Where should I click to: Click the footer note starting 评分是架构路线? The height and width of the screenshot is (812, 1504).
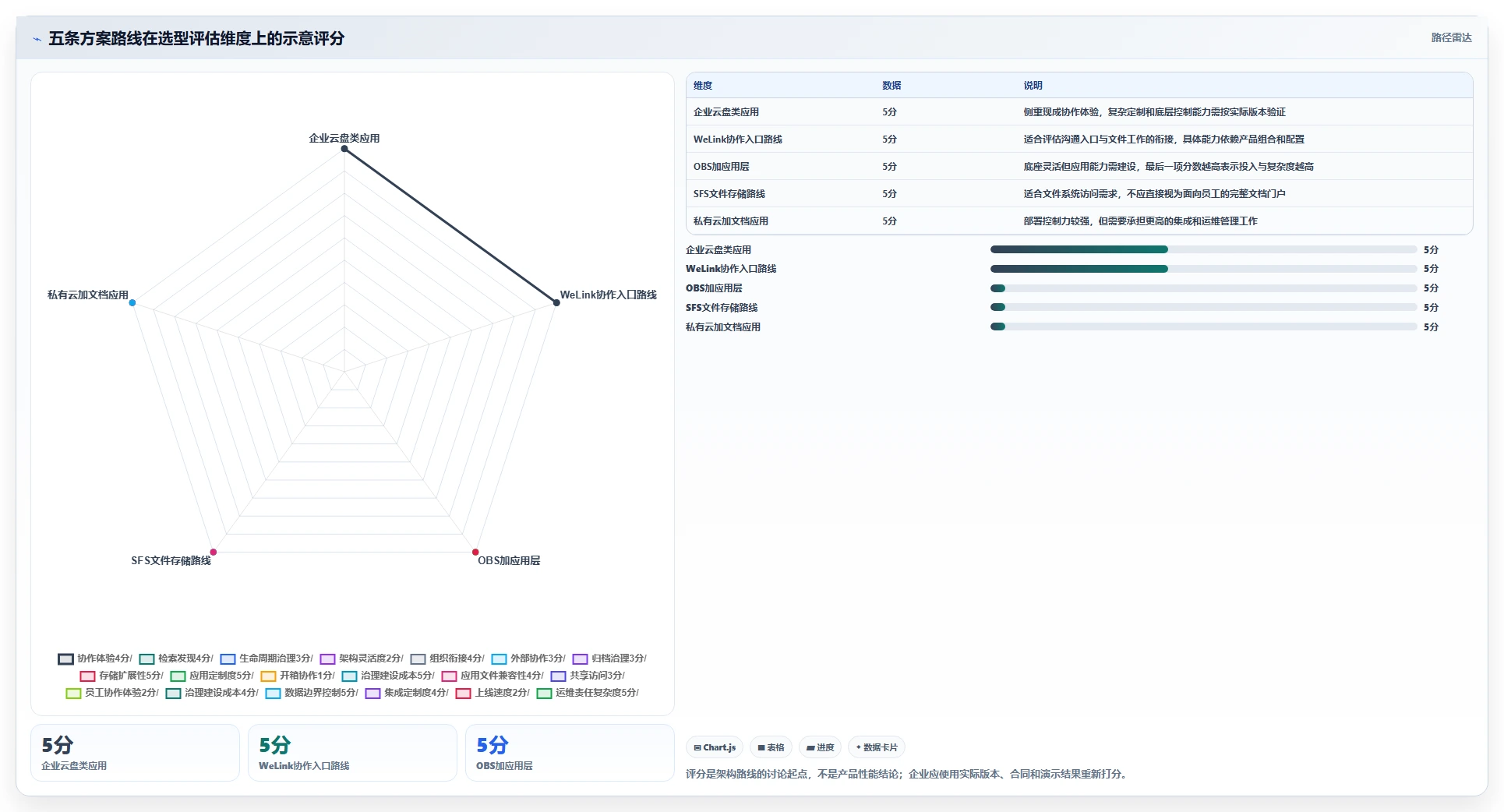(x=908, y=774)
